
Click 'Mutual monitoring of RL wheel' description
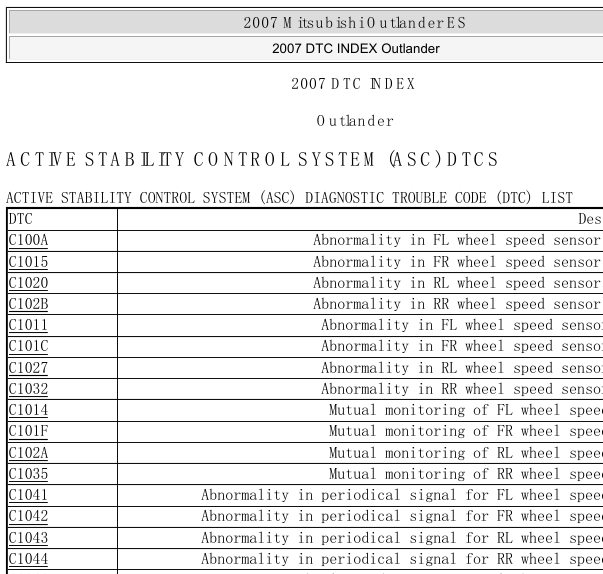point(466,453)
